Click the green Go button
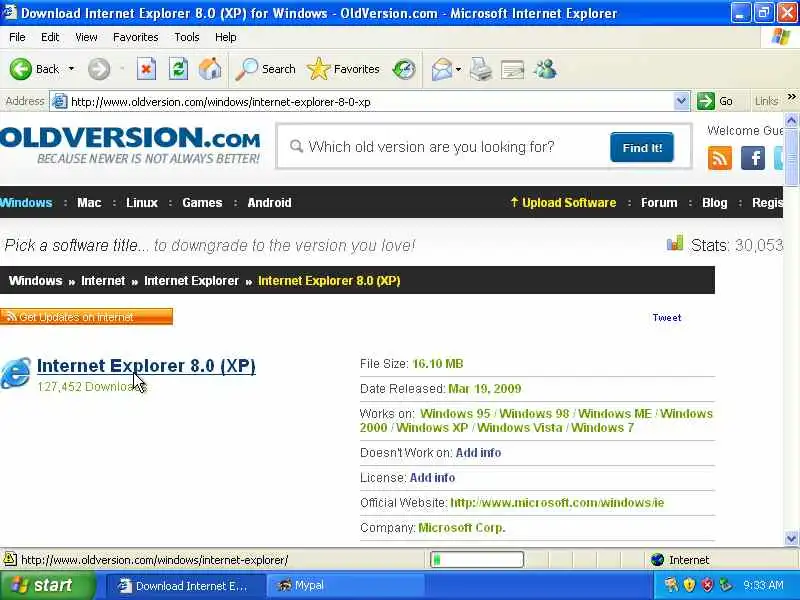Image resolution: width=800 pixels, height=600 pixels. (715, 101)
